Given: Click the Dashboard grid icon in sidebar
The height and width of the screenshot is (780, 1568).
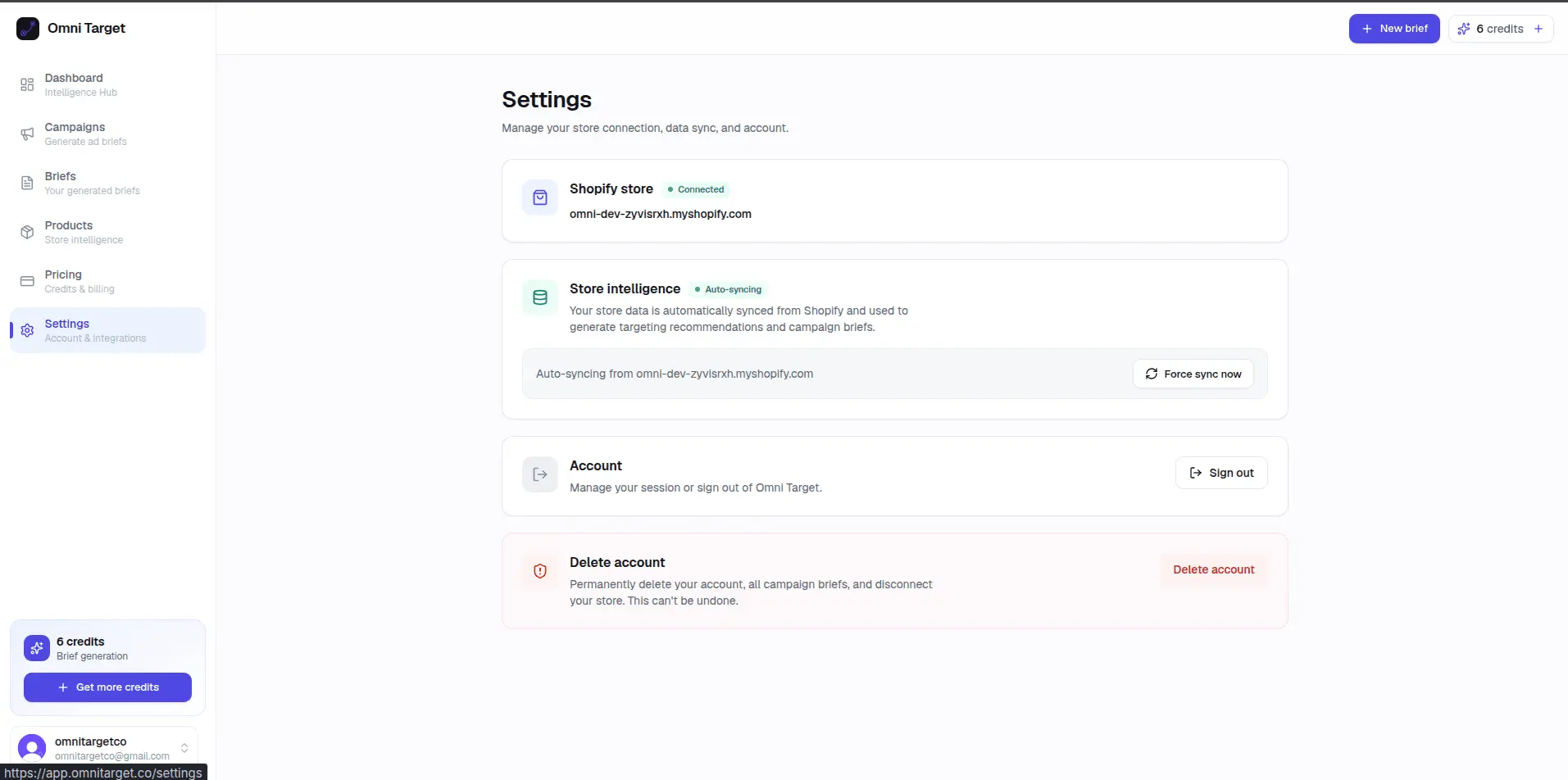Looking at the screenshot, I should (27, 84).
